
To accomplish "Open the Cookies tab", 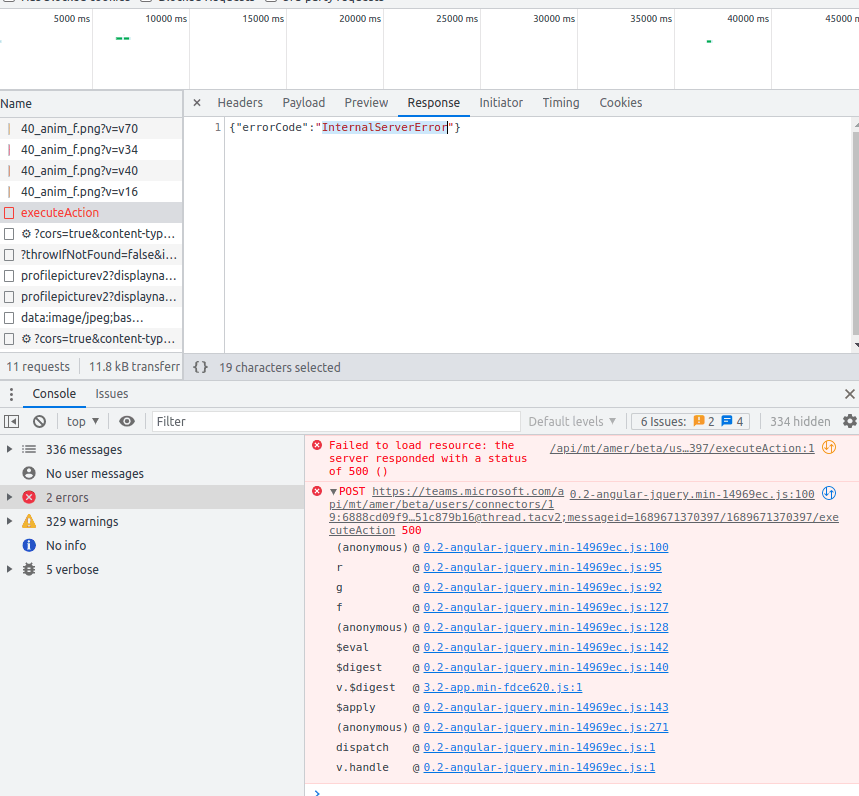I will point(620,103).
